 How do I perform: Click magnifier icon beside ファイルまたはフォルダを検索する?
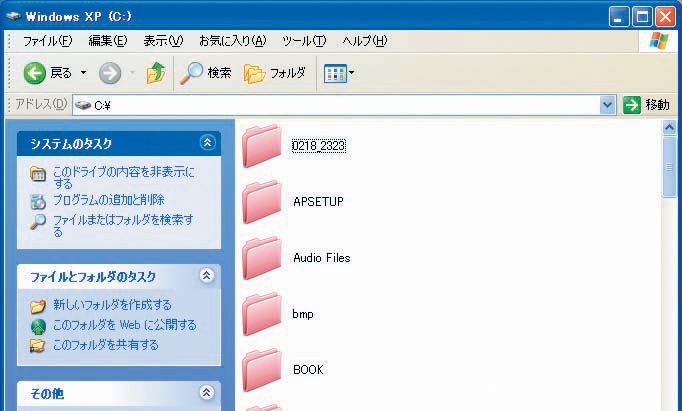(38, 222)
